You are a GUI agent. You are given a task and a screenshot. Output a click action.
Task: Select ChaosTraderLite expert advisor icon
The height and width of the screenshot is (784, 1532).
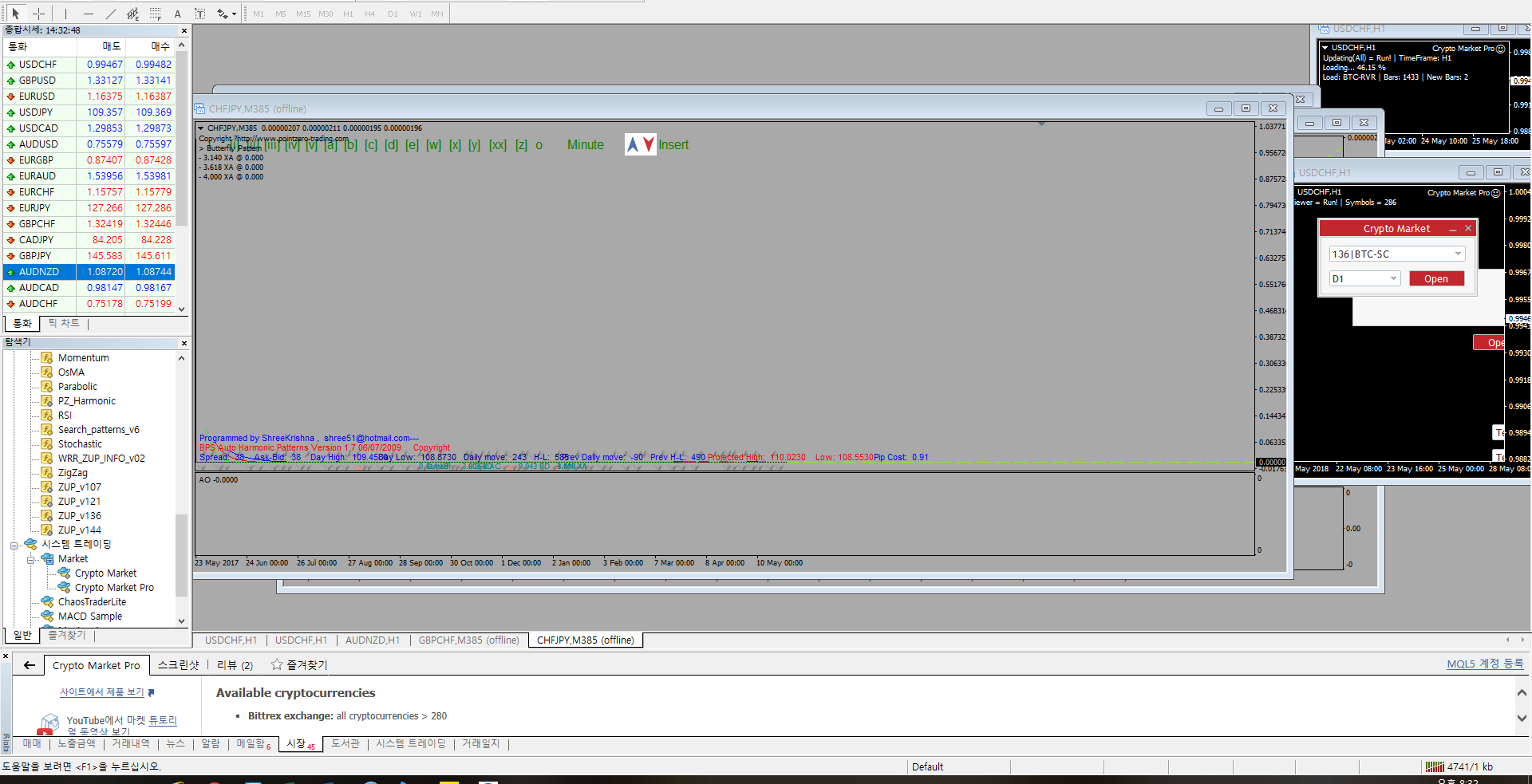(47, 602)
